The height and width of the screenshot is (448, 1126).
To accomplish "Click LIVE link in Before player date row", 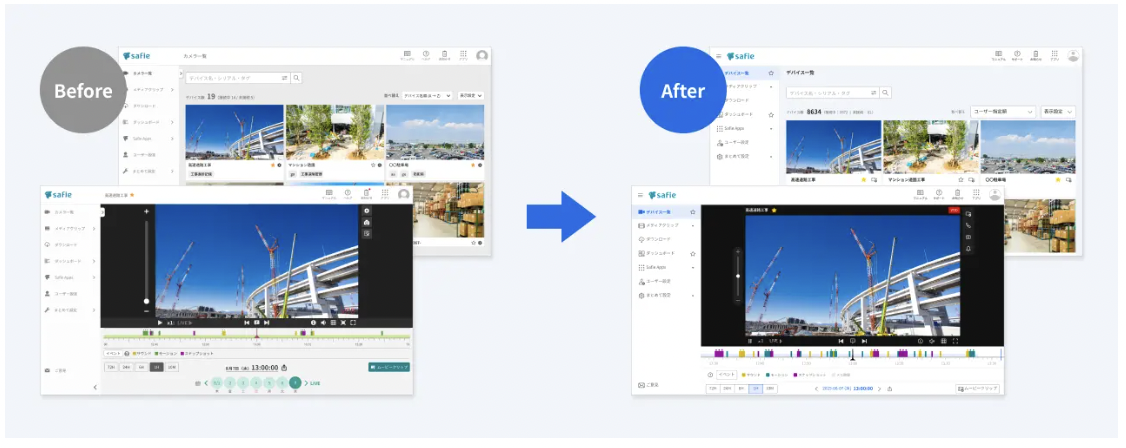I will tap(315, 383).
